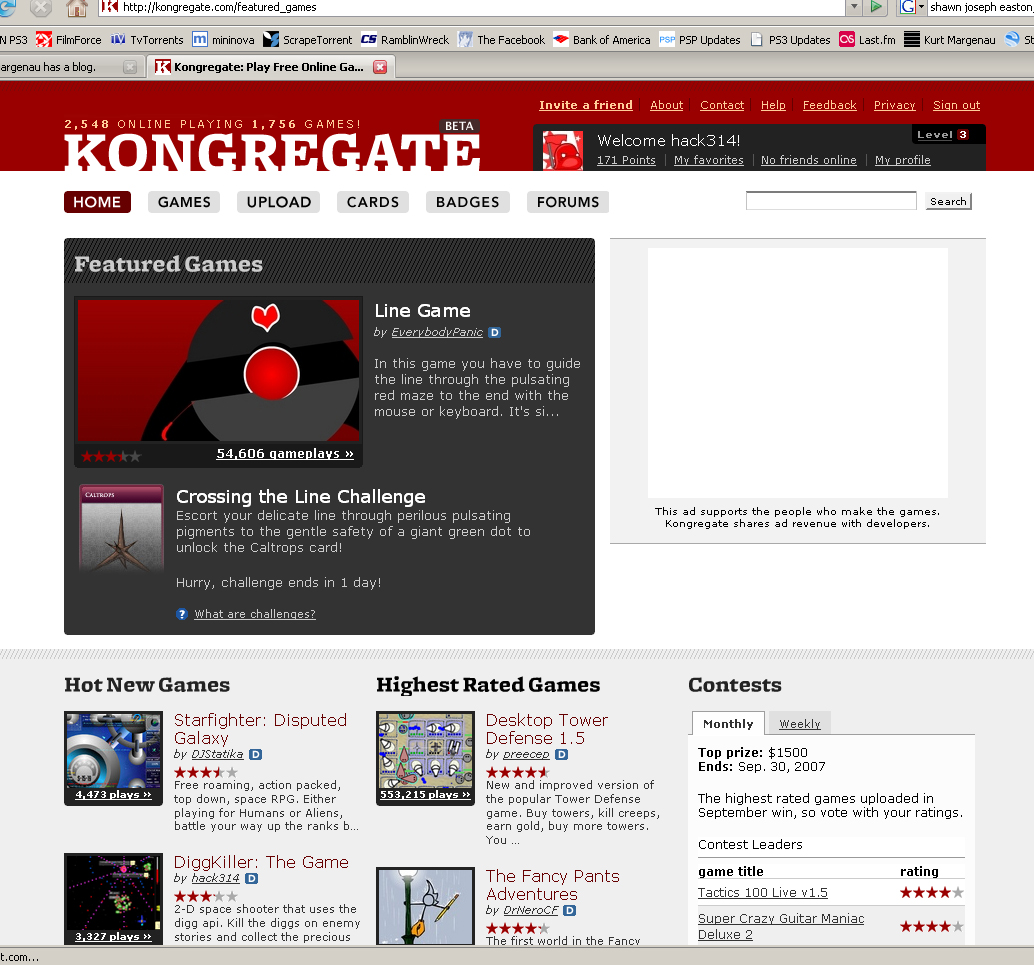This screenshot has height=965, width=1034.
Task: Open the 54,606 gameplays link
Action: (285, 454)
